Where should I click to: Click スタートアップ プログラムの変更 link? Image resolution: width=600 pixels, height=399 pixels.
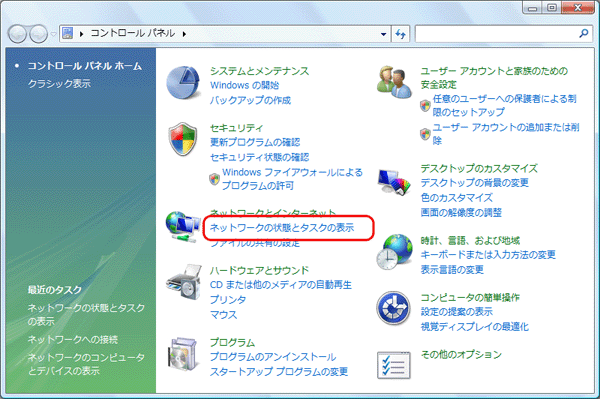(279, 372)
